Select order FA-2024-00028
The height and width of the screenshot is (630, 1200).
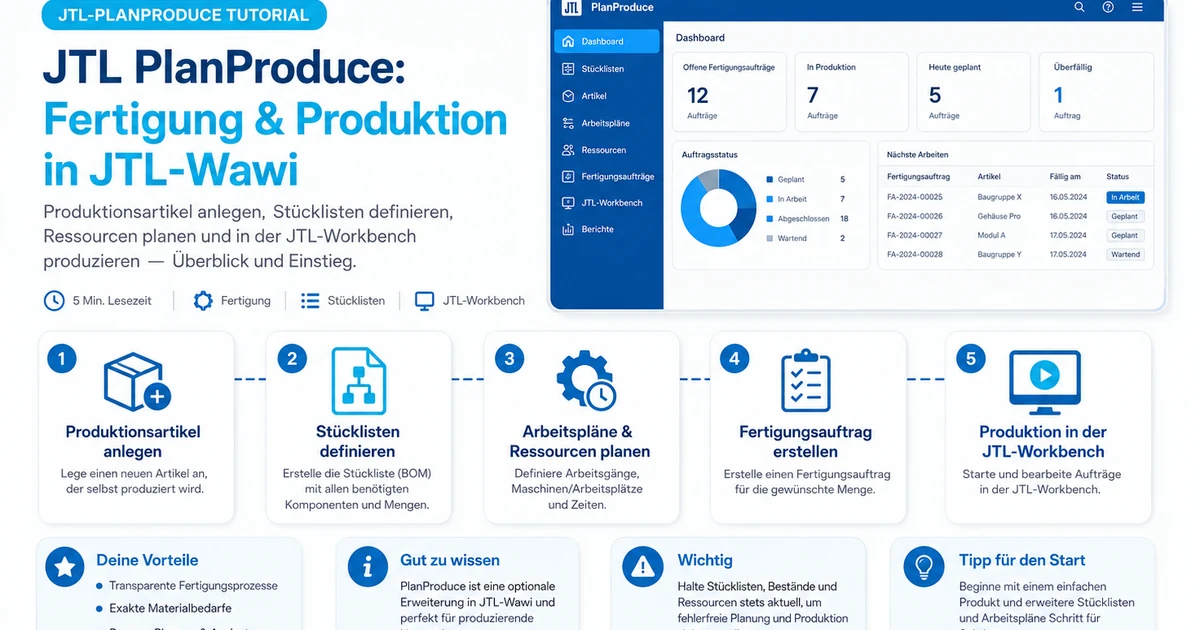pyautogui.click(x=914, y=254)
